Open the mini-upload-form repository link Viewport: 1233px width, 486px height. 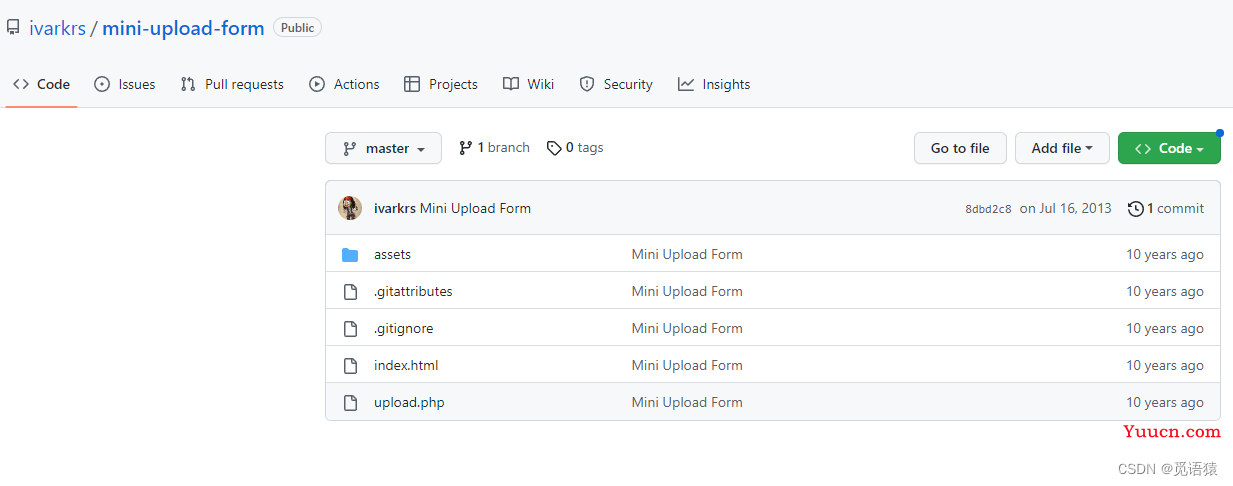click(183, 28)
